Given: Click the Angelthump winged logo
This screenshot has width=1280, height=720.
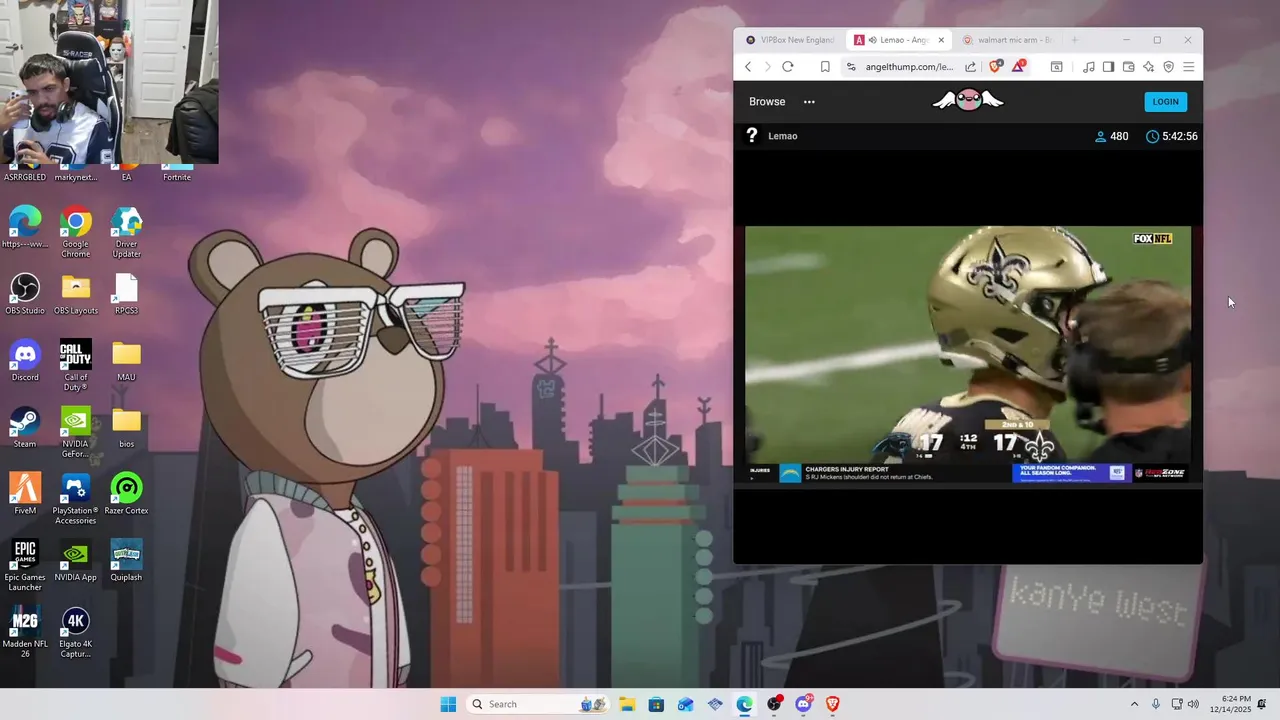Looking at the screenshot, I should click(968, 100).
